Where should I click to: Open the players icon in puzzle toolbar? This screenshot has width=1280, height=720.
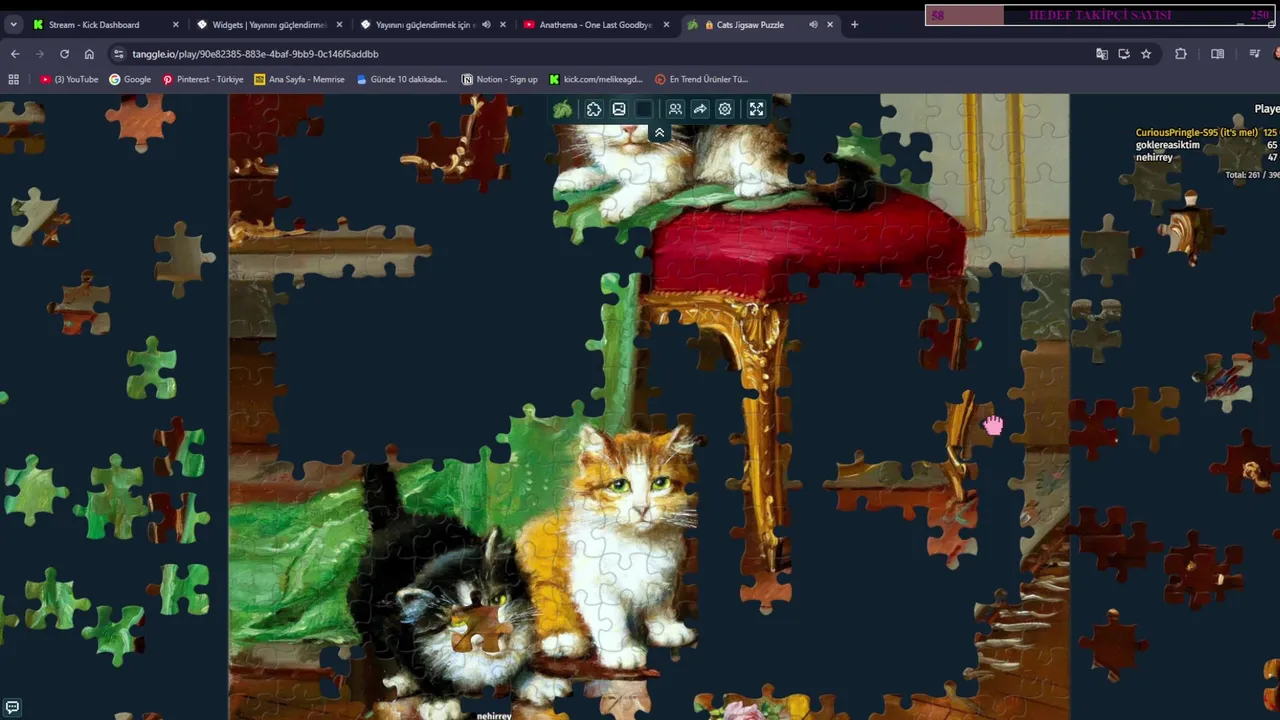click(675, 109)
